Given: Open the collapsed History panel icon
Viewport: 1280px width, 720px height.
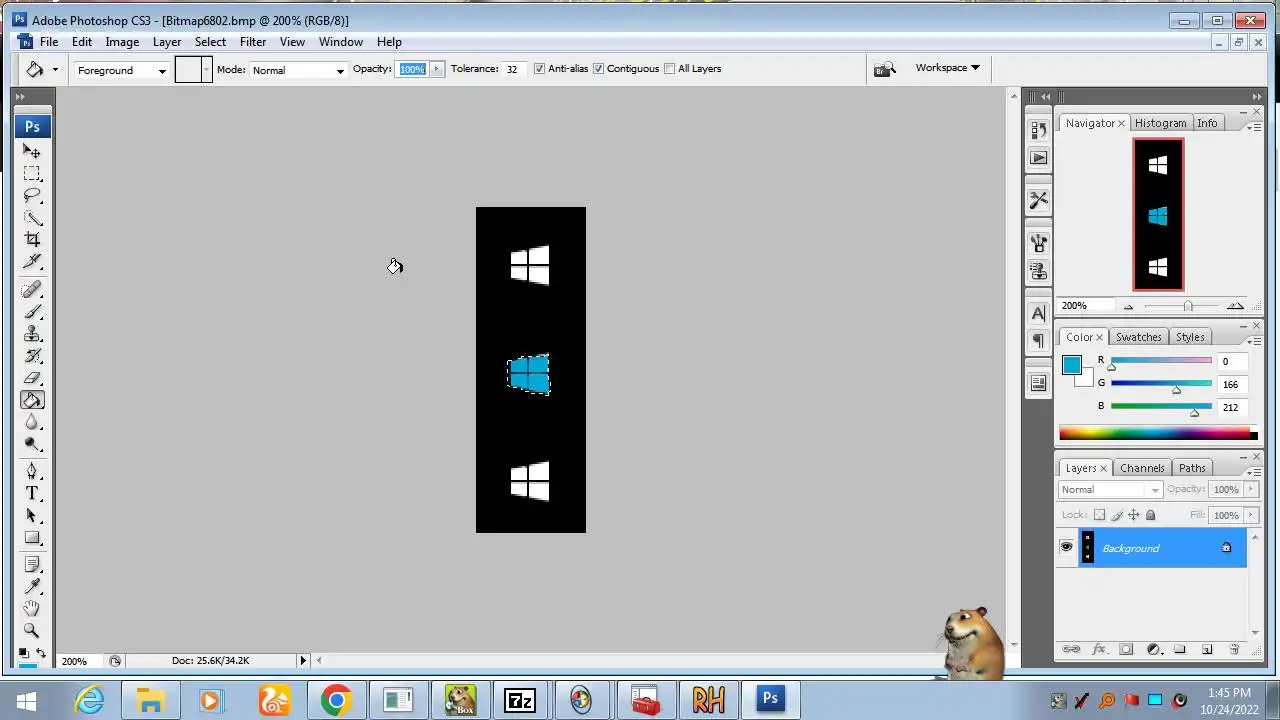Looking at the screenshot, I should click(x=1038, y=129).
